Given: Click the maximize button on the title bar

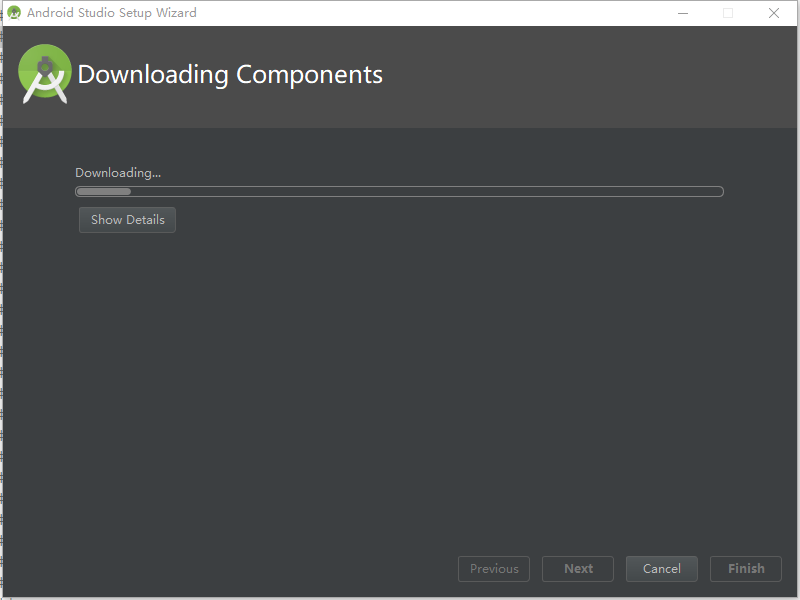Looking at the screenshot, I should 728,13.
